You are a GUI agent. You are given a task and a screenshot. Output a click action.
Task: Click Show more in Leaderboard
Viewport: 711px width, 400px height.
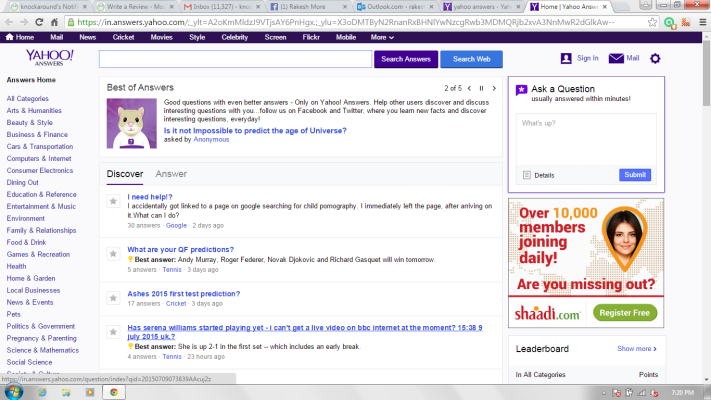[637, 349]
